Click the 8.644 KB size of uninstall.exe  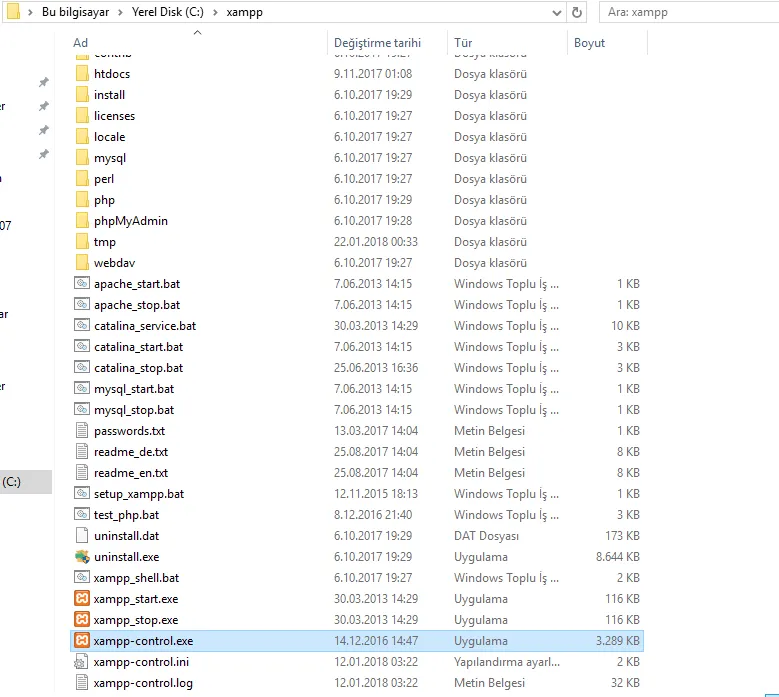618,556
